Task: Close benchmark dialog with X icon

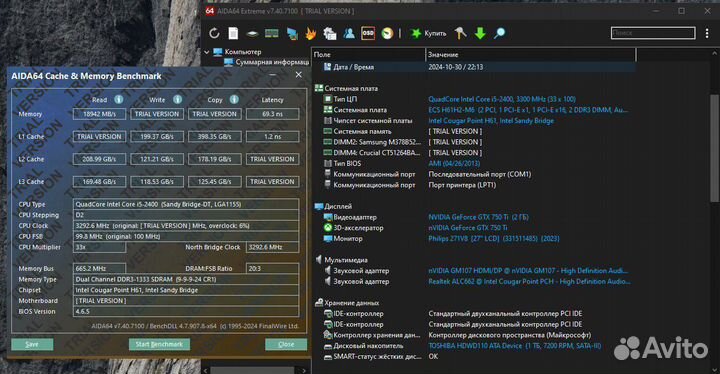Action: (x=298, y=74)
